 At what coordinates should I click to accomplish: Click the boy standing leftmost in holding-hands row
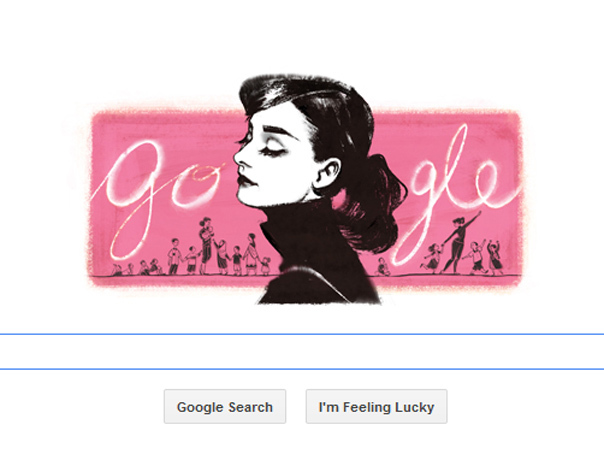pyautogui.click(x=174, y=256)
